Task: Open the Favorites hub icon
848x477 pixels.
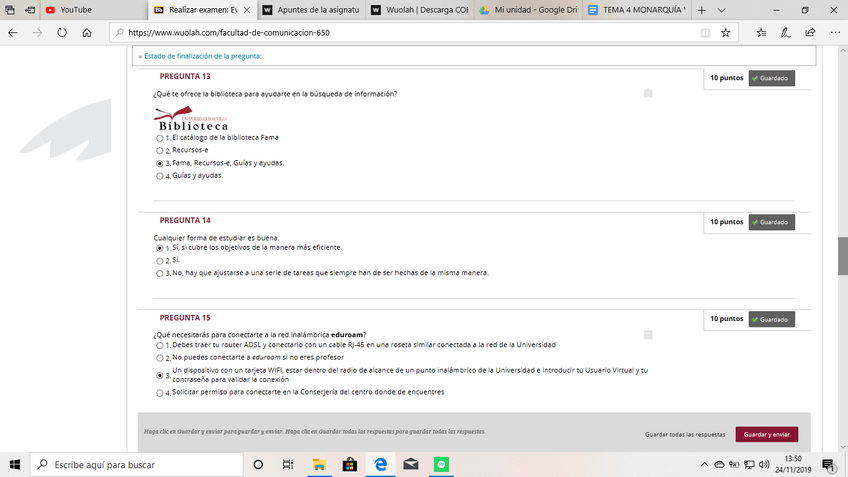Action: [761, 32]
